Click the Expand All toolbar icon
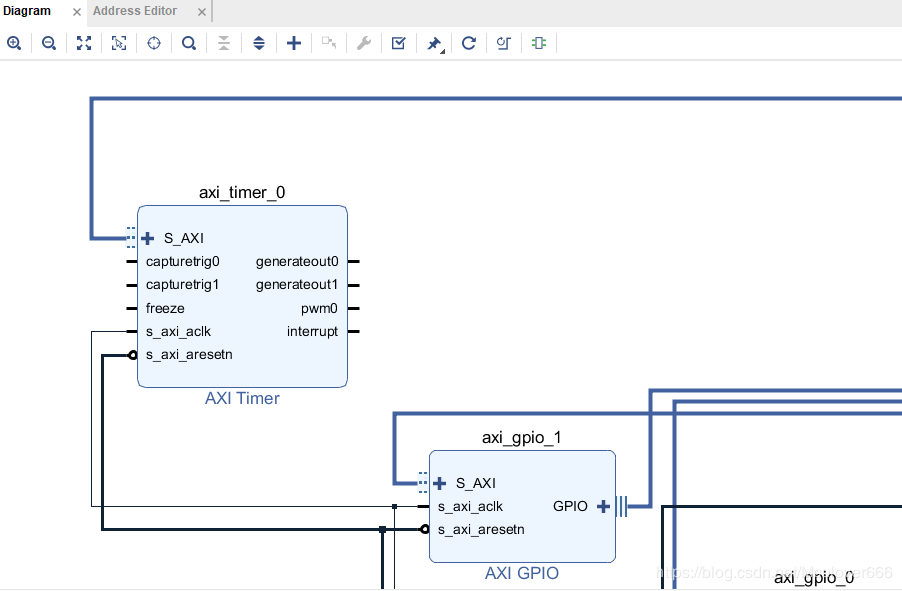Image resolution: width=902 pixels, height=591 pixels. click(x=259, y=43)
